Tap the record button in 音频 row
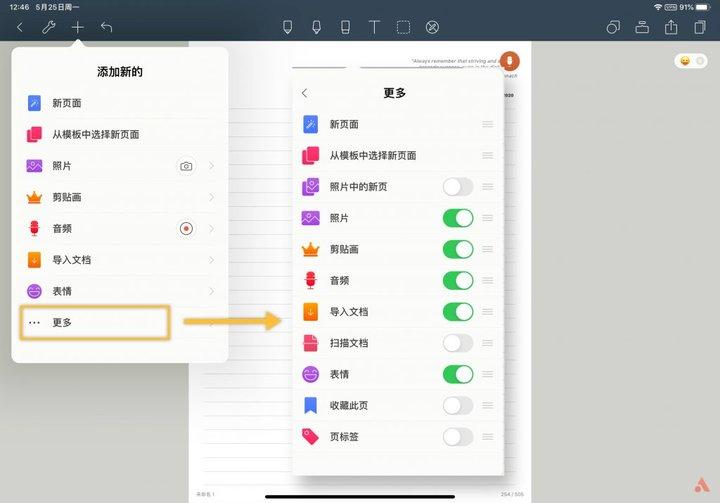The image size is (720, 503). [186, 228]
